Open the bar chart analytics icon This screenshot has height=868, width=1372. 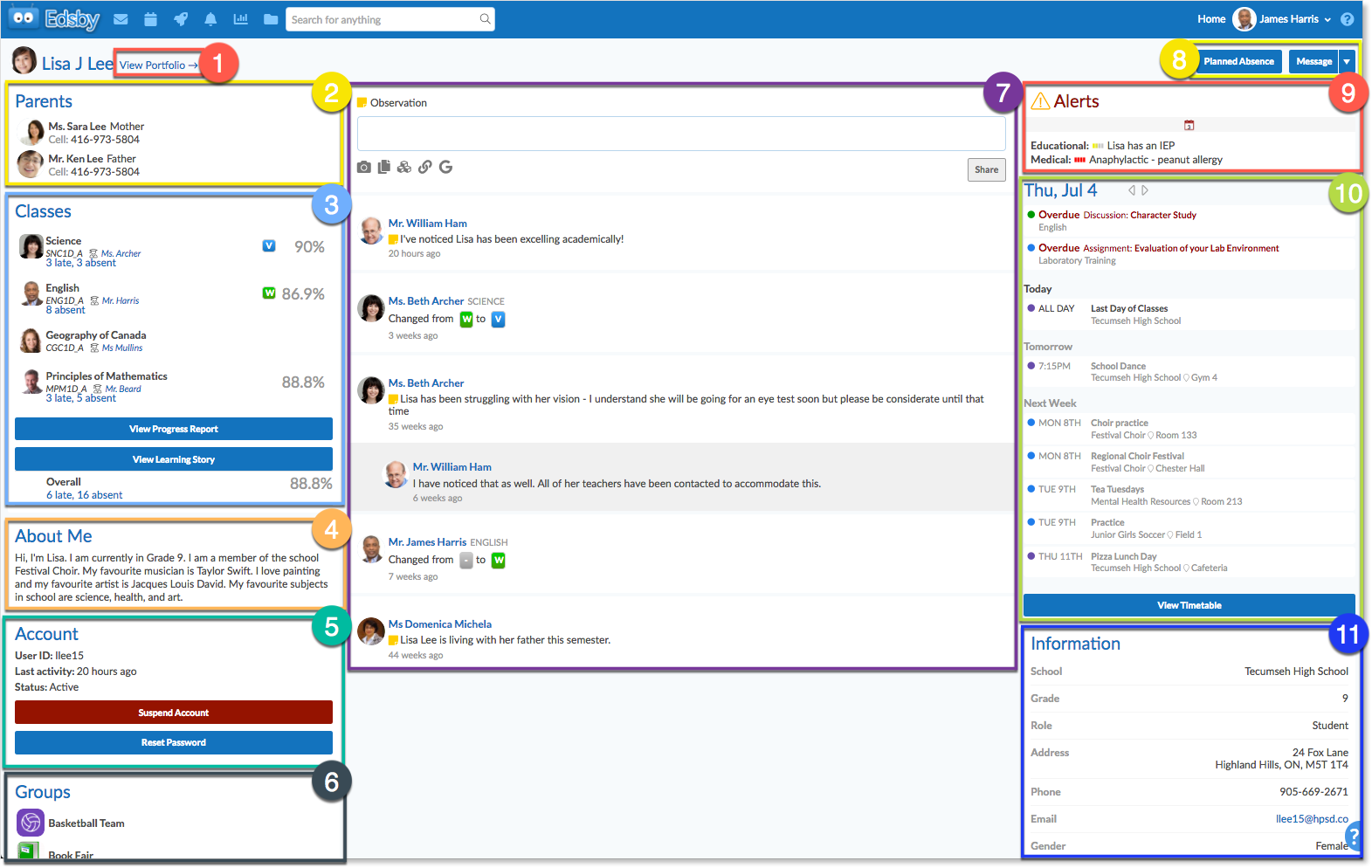tap(240, 19)
